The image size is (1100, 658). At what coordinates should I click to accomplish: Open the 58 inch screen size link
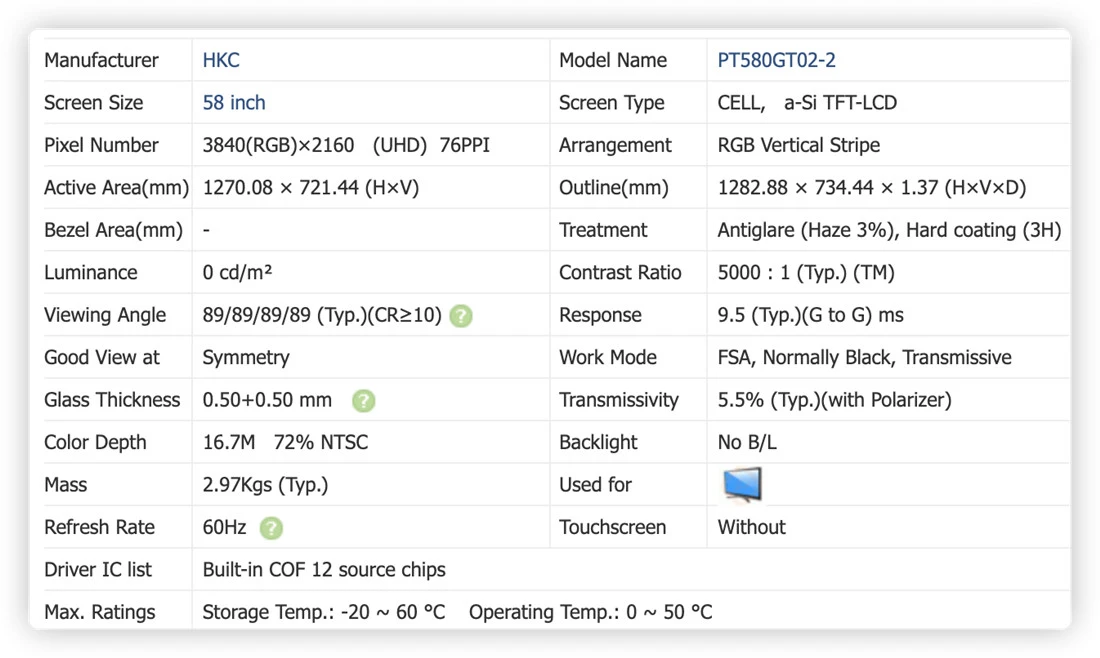(x=234, y=103)
